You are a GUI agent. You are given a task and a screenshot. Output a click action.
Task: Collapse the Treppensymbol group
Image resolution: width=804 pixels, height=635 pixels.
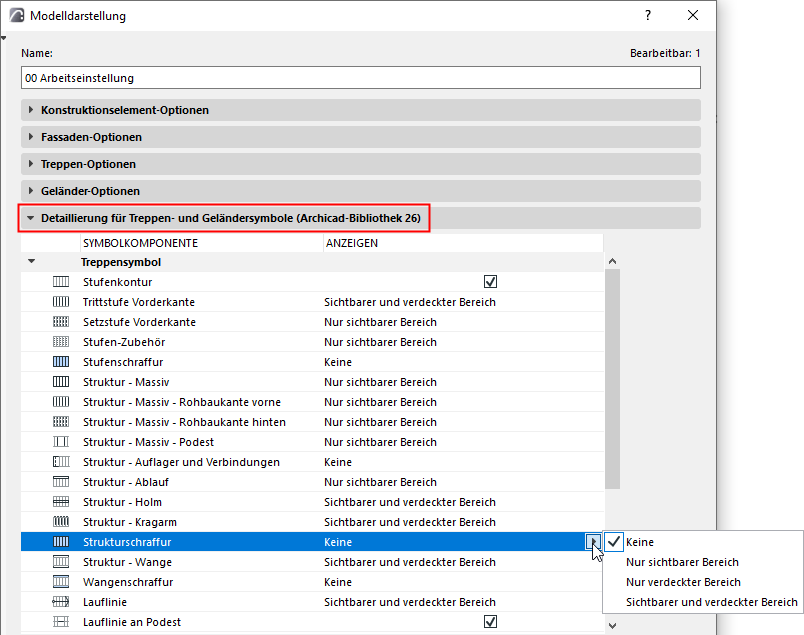pos(31,262)
